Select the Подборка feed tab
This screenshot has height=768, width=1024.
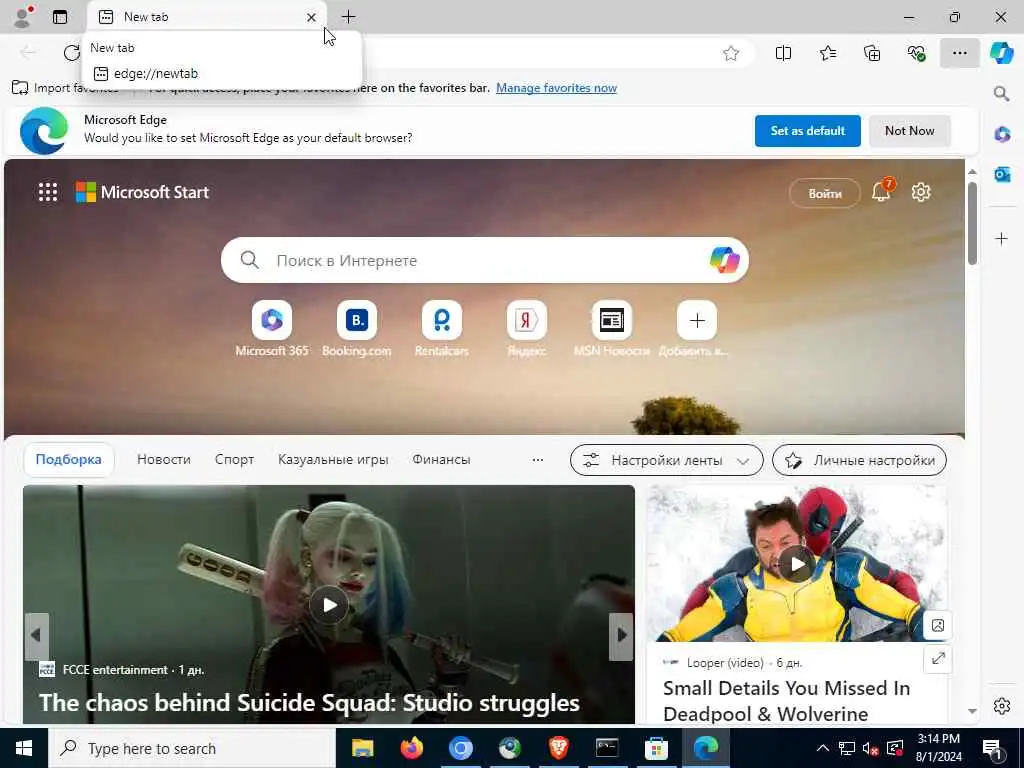click(x=69, y=459)
